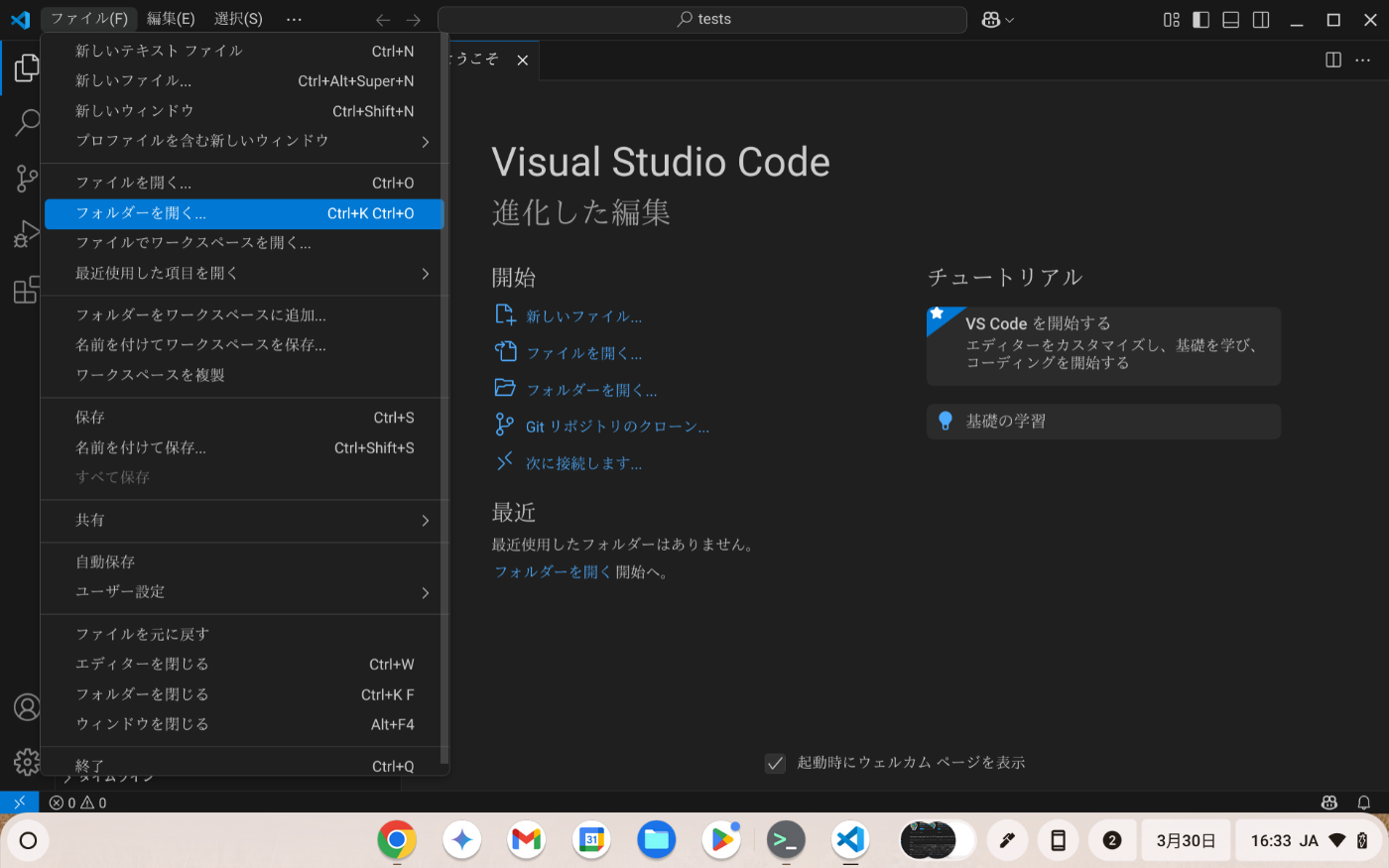The height and width of the screenshot is (868, 1389).
Task: Open editor more actions ellipsis
Action: coord(1363,61)
